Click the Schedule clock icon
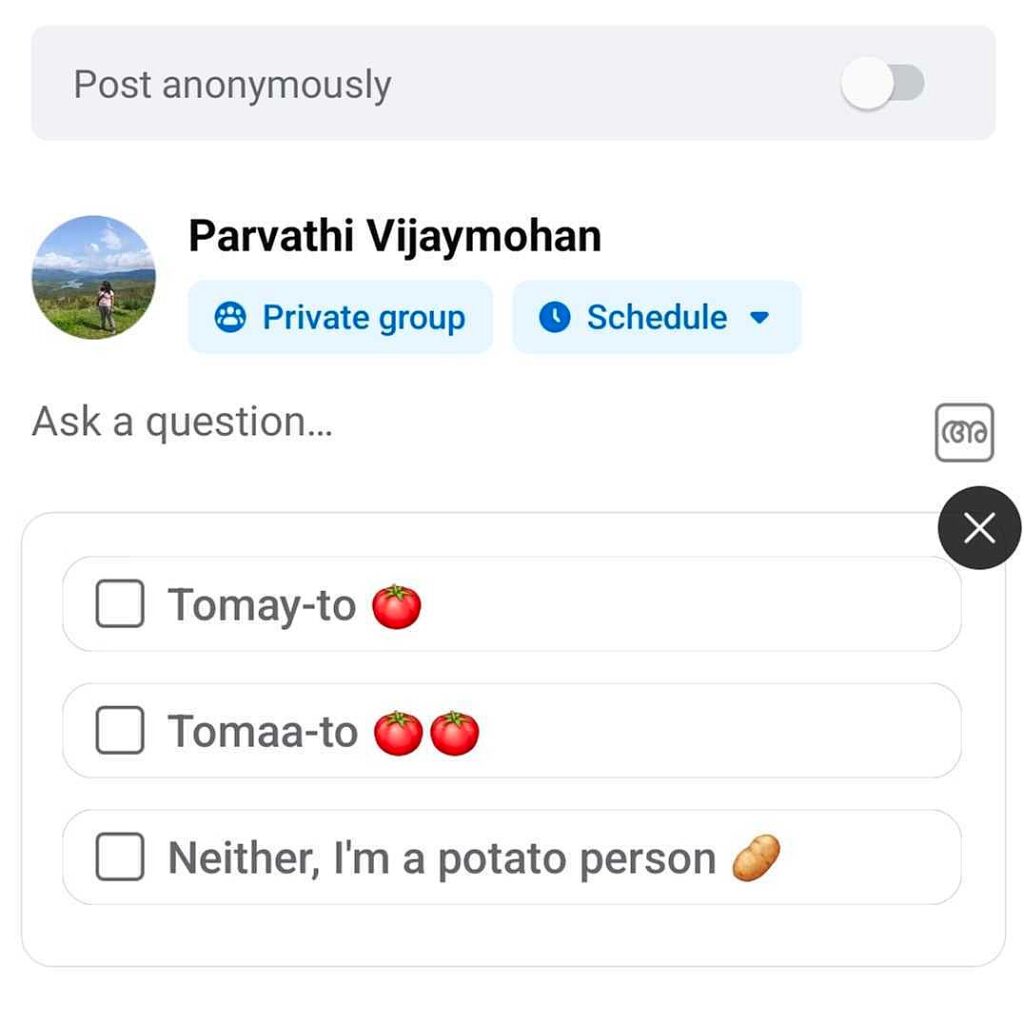 click(x=554, y=318)
